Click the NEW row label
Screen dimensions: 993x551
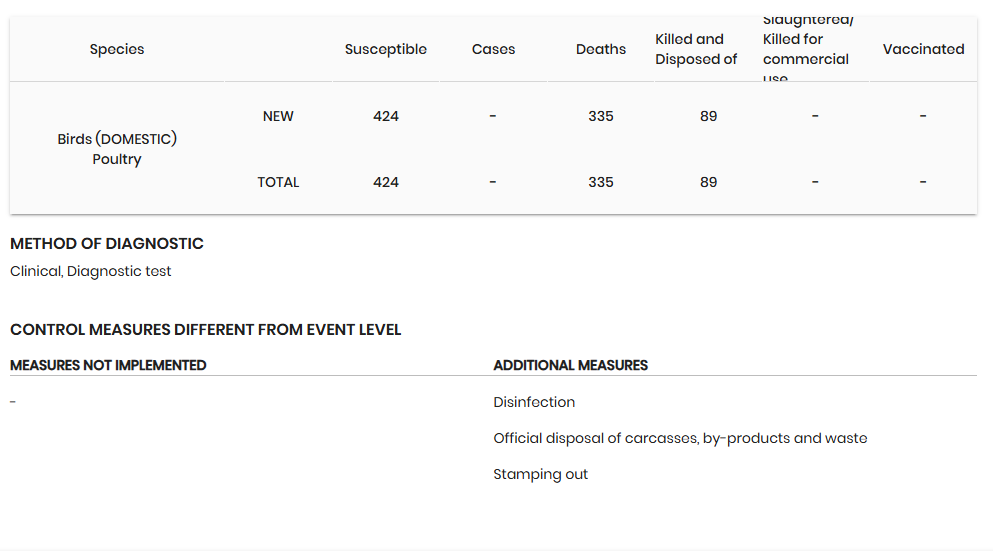click(278, 117)
